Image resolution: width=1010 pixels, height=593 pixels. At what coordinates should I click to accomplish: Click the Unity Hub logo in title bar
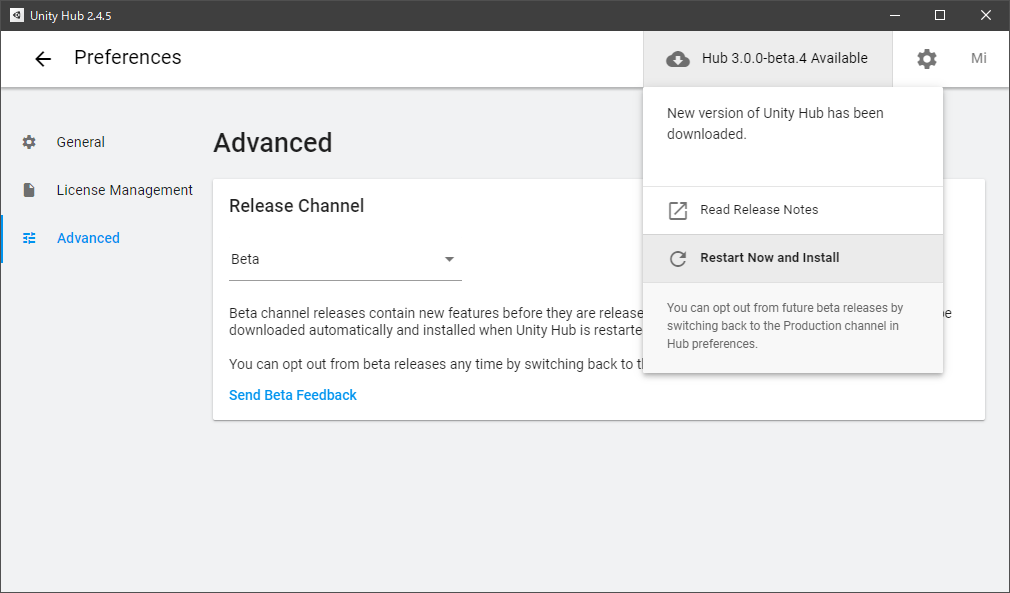pos(17,15)
